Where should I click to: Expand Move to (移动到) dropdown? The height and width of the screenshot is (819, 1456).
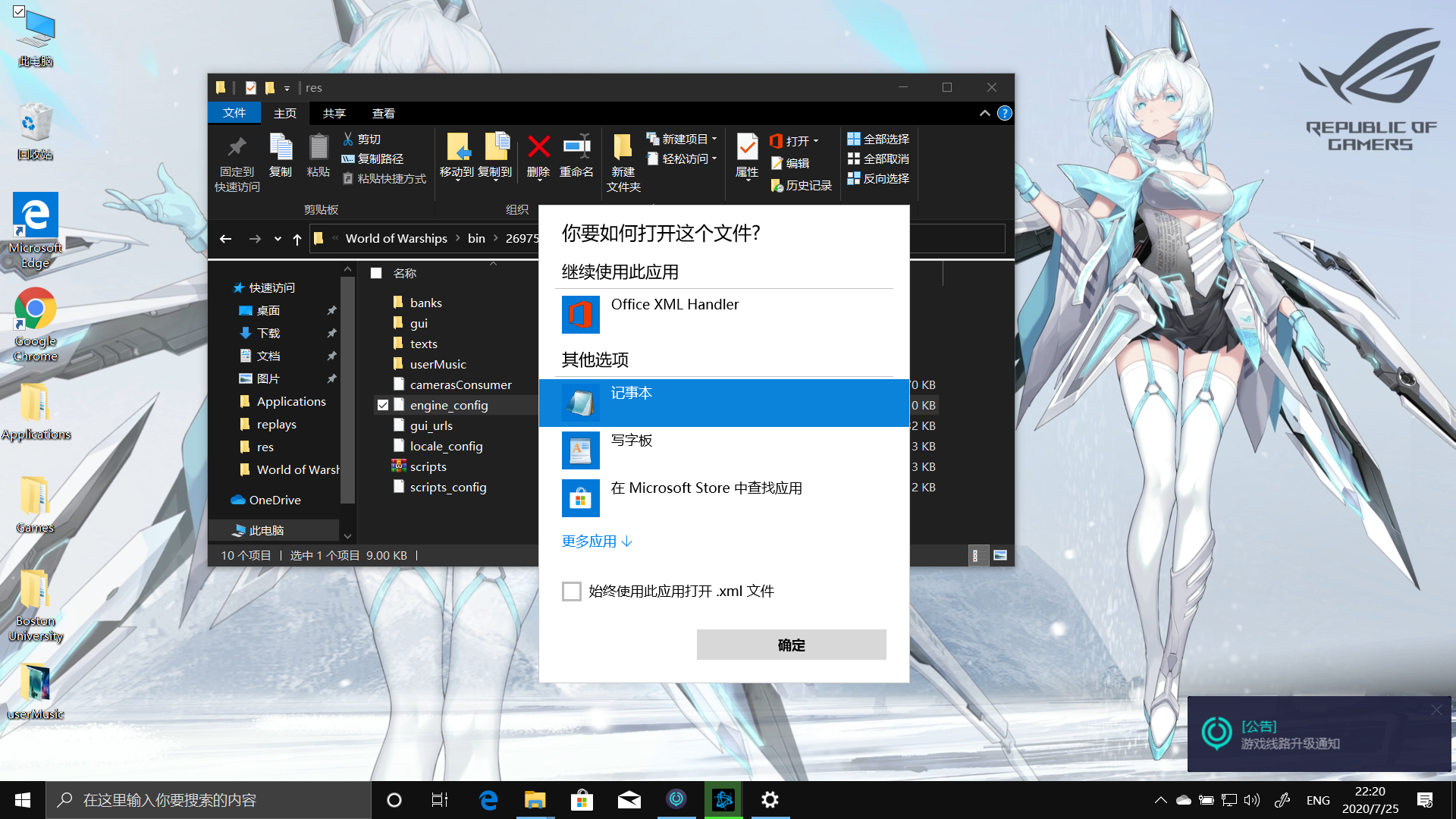pos(457,180)
